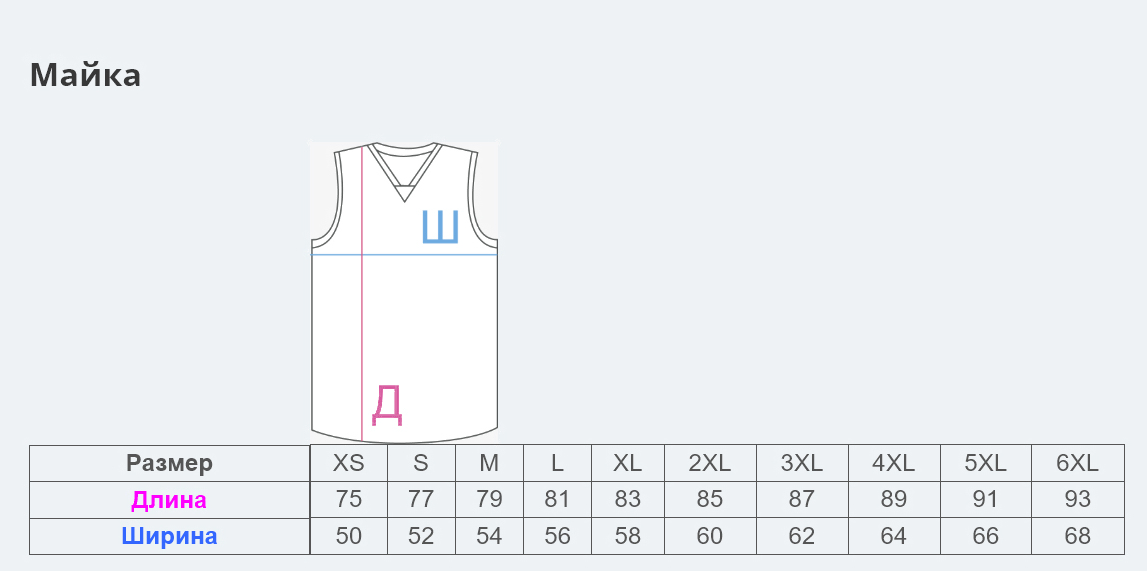
Task: Click the blue "Ширина" row label
Action: point(169,536)
